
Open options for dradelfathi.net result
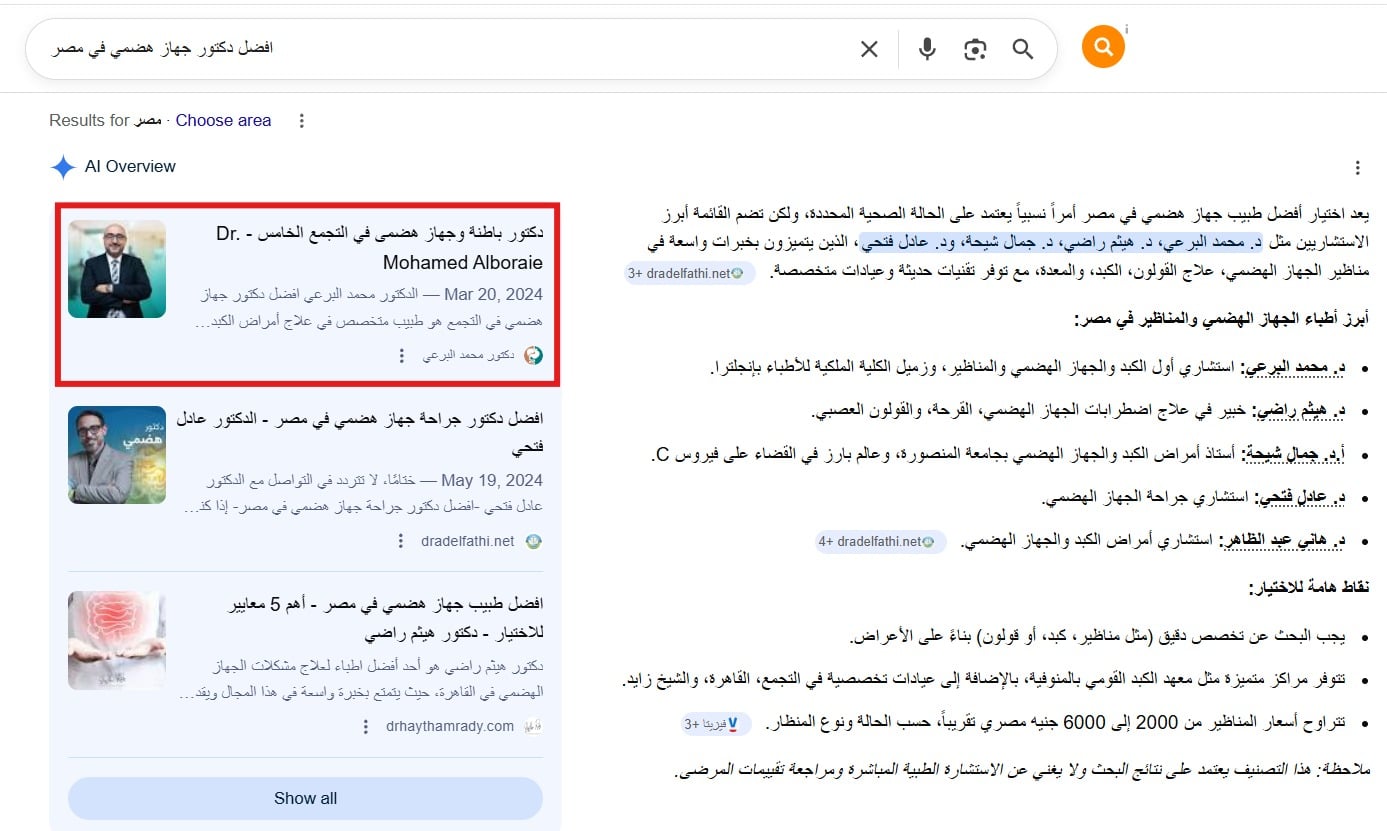(x=401, y=541)
